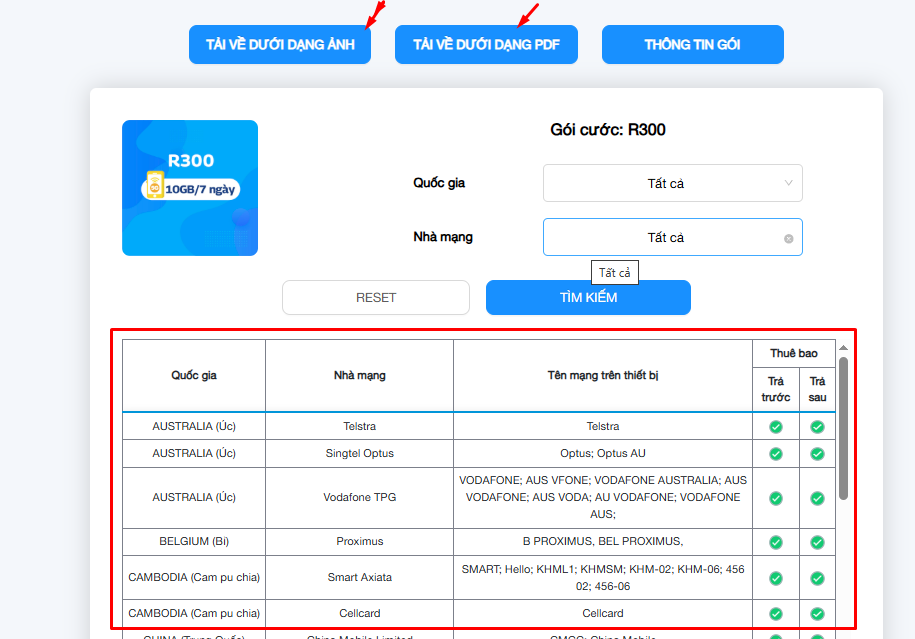Click Trả trước checkmark for Vodafone TPG
Viewport: 915px width, 639px height.
(x=776, y=498)
